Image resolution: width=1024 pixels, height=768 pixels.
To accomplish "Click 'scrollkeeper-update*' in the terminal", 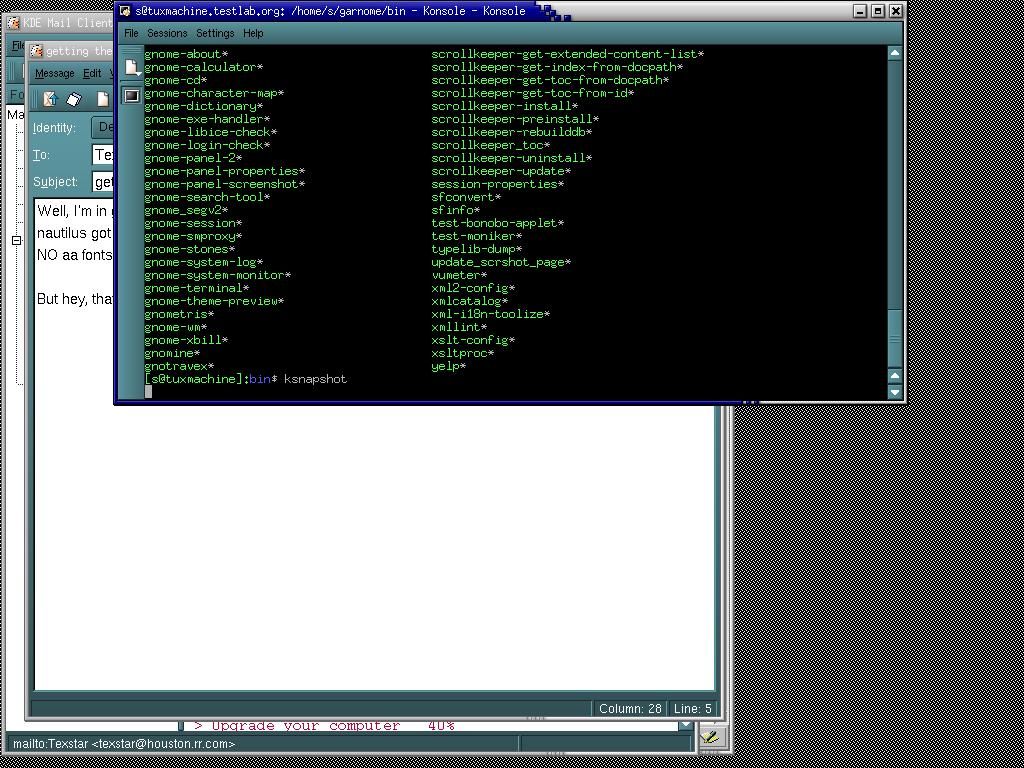I will [501, 171].
